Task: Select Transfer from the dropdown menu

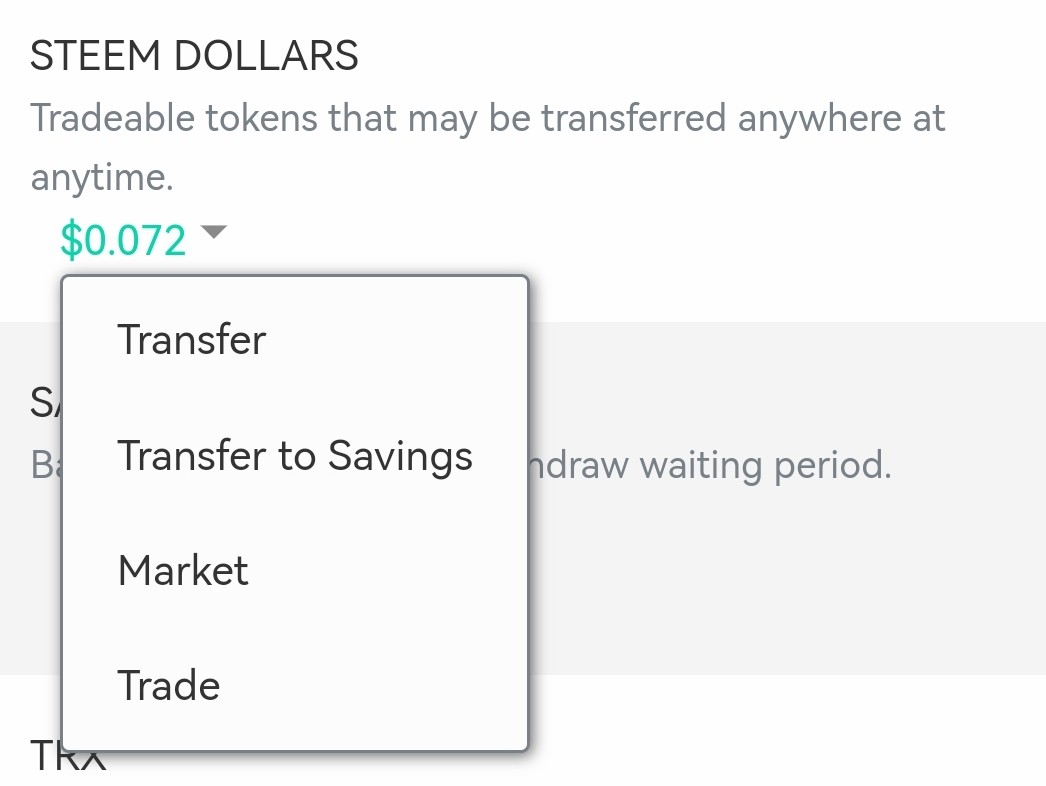Action: pos(191,340)
